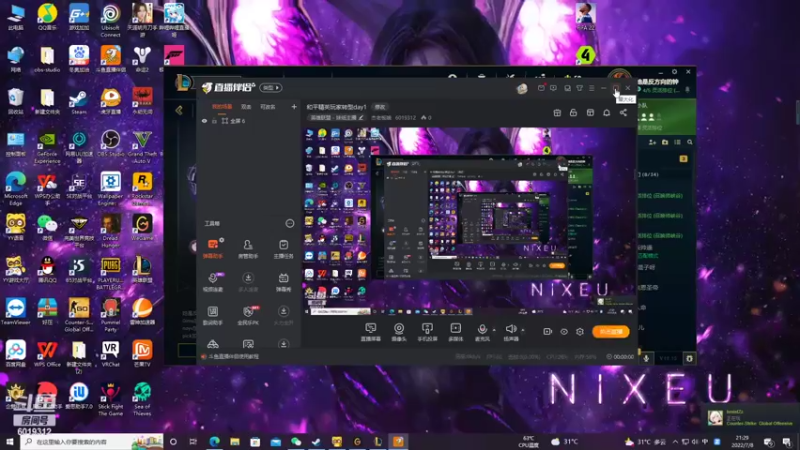Viewport: 800px width, 450px height.
Task: Select the TeamViewer desktop icon
Action: click(15, 312)
